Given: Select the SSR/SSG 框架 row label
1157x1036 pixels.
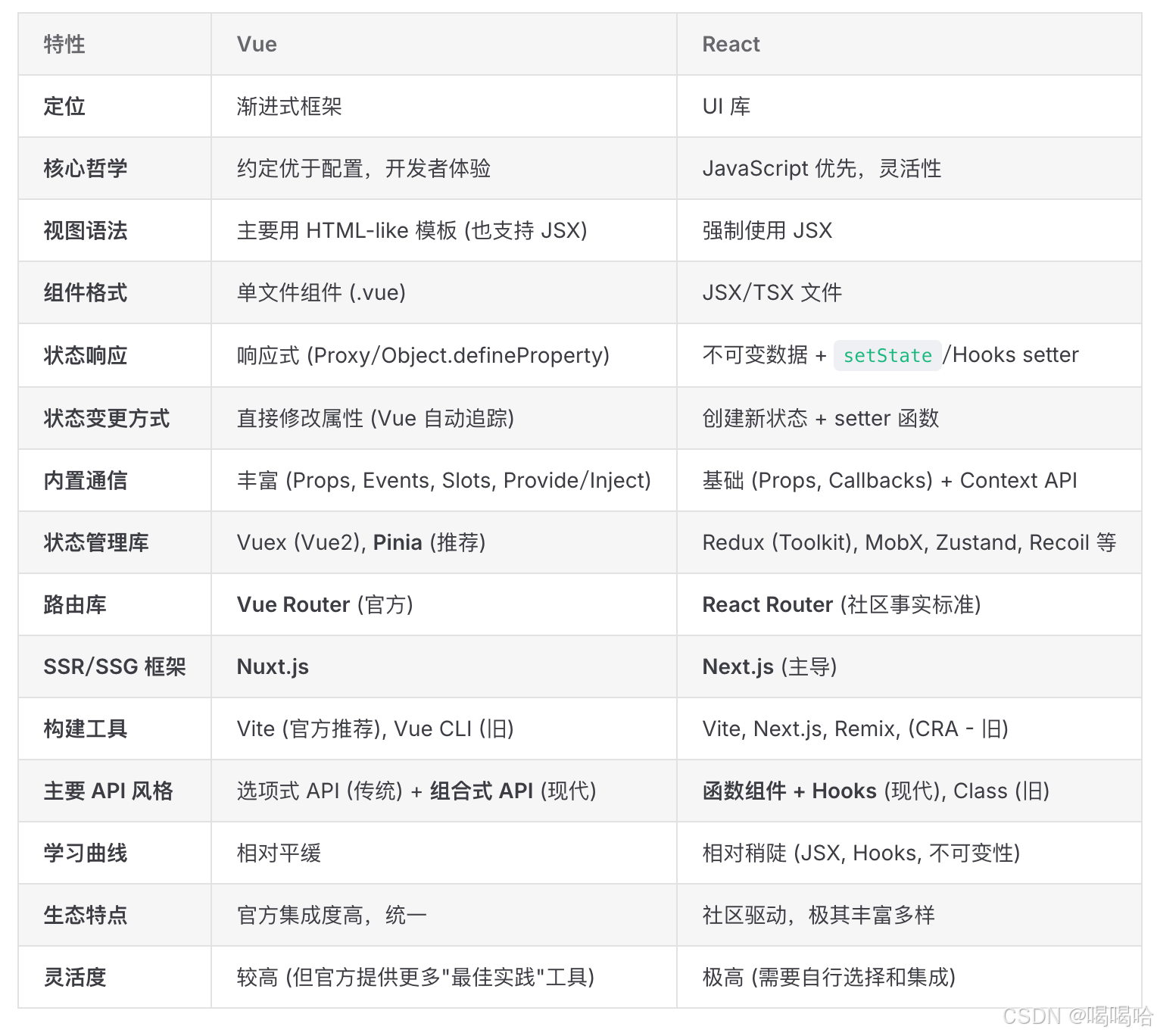Looking at the screenshot, I should [114, 666].
